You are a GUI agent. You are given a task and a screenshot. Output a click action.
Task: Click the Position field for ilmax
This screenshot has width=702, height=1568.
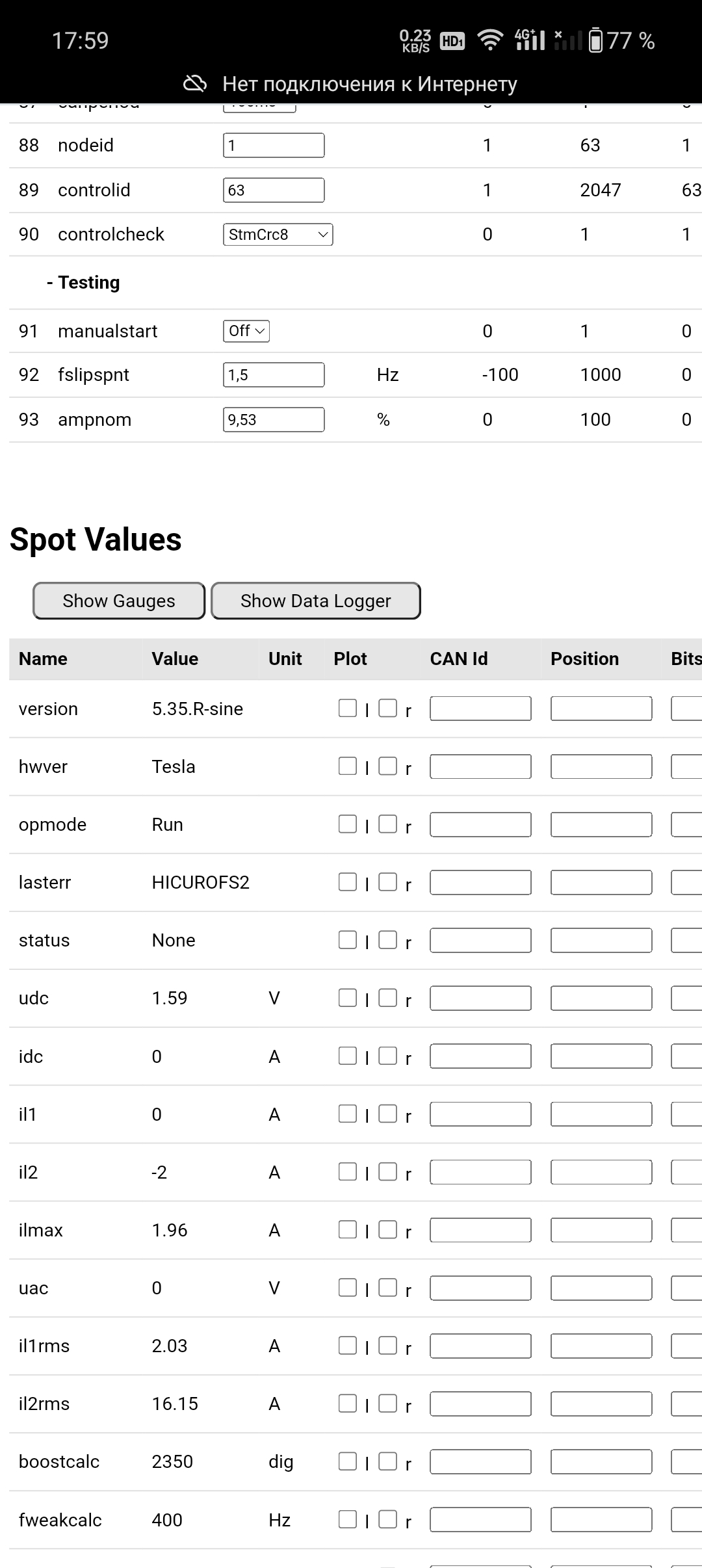[601, 1230]
